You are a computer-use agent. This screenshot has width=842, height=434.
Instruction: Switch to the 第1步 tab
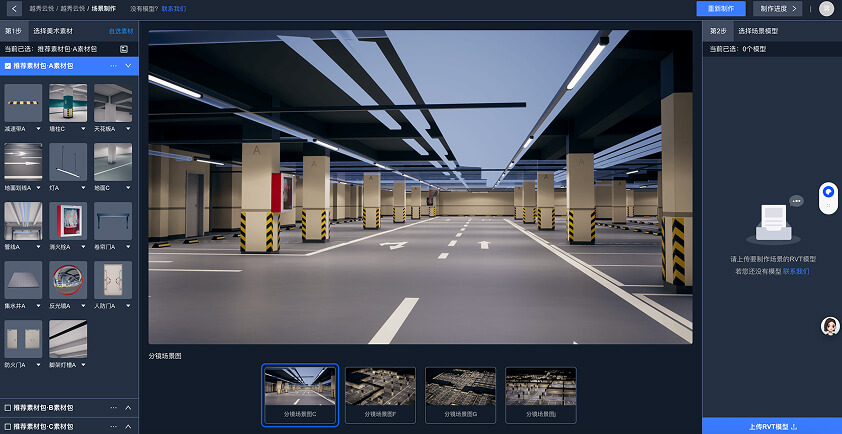[x=13, y=31]
